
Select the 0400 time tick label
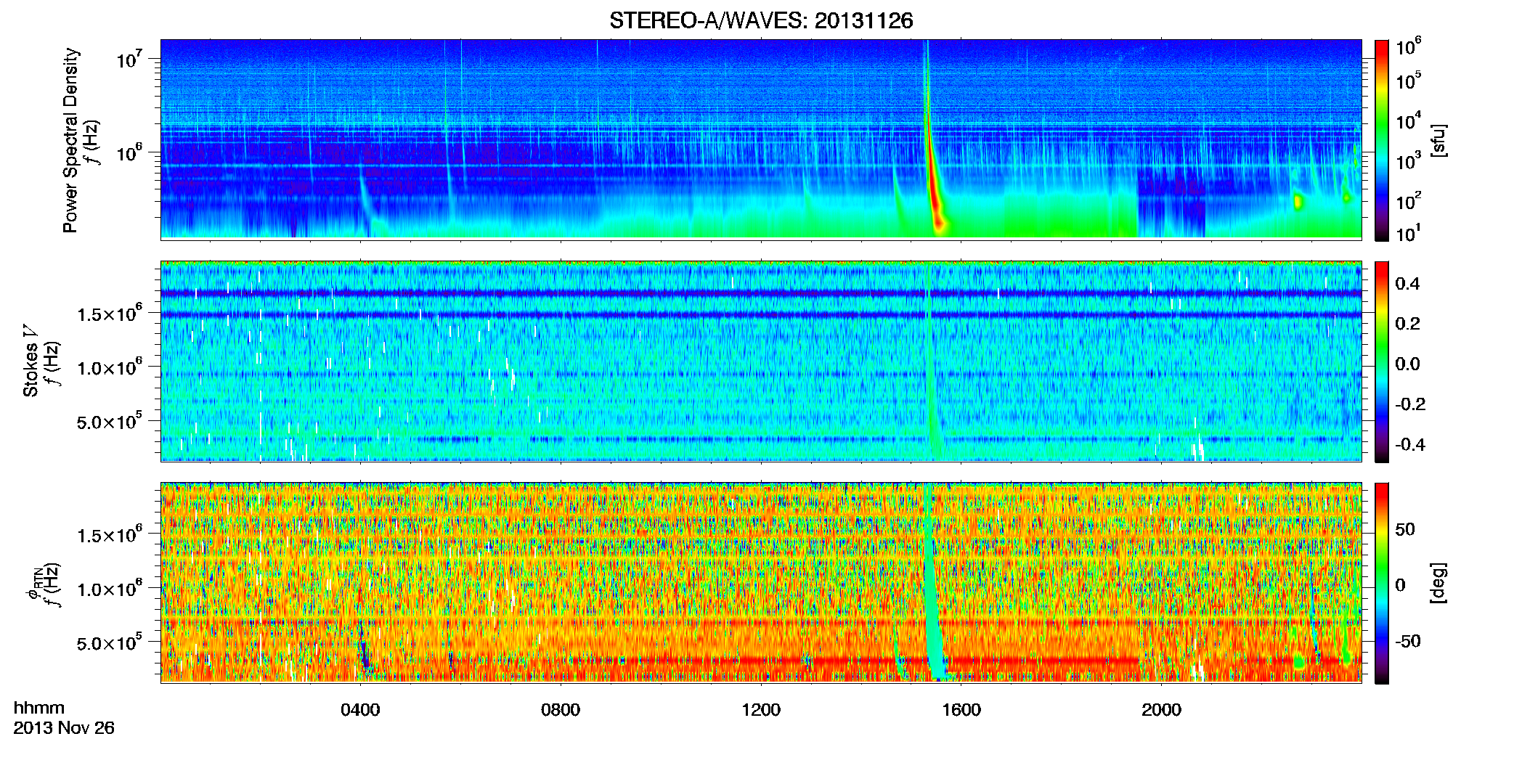point(360,710)
